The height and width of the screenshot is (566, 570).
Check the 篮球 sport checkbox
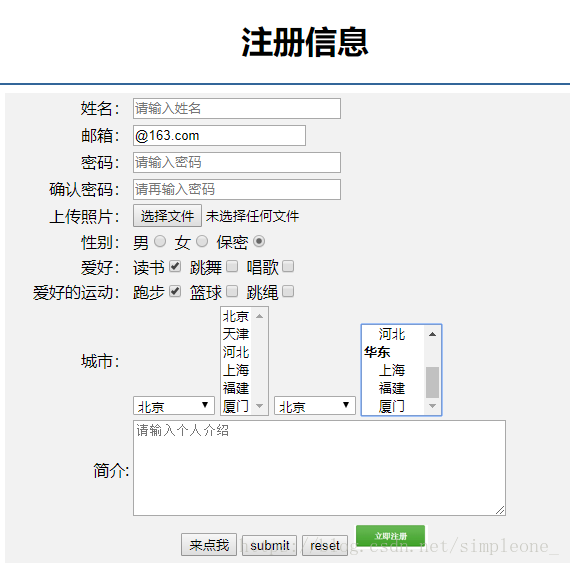(x=232, y=292)
